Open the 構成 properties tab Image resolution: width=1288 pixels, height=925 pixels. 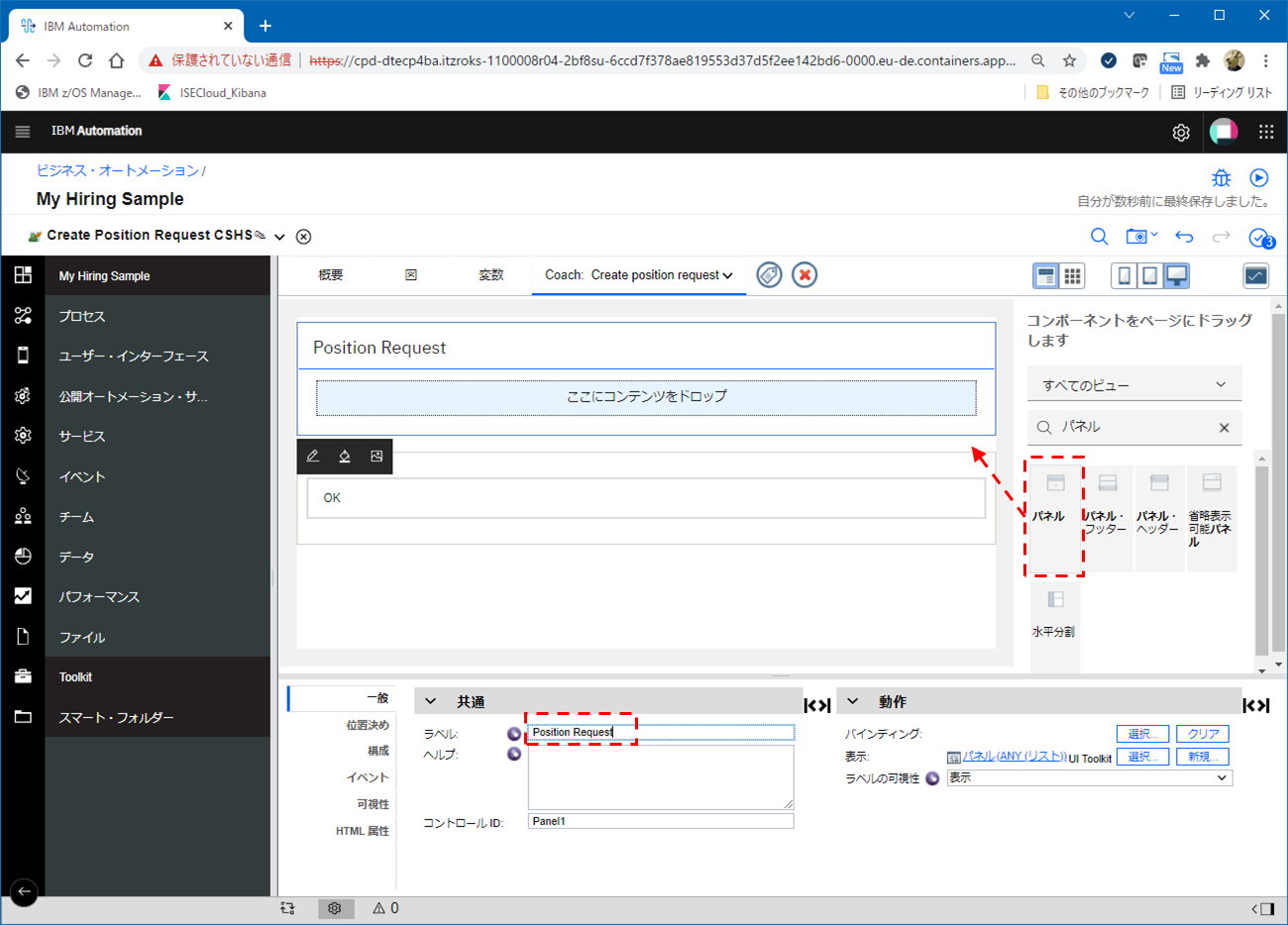[378, 751]
